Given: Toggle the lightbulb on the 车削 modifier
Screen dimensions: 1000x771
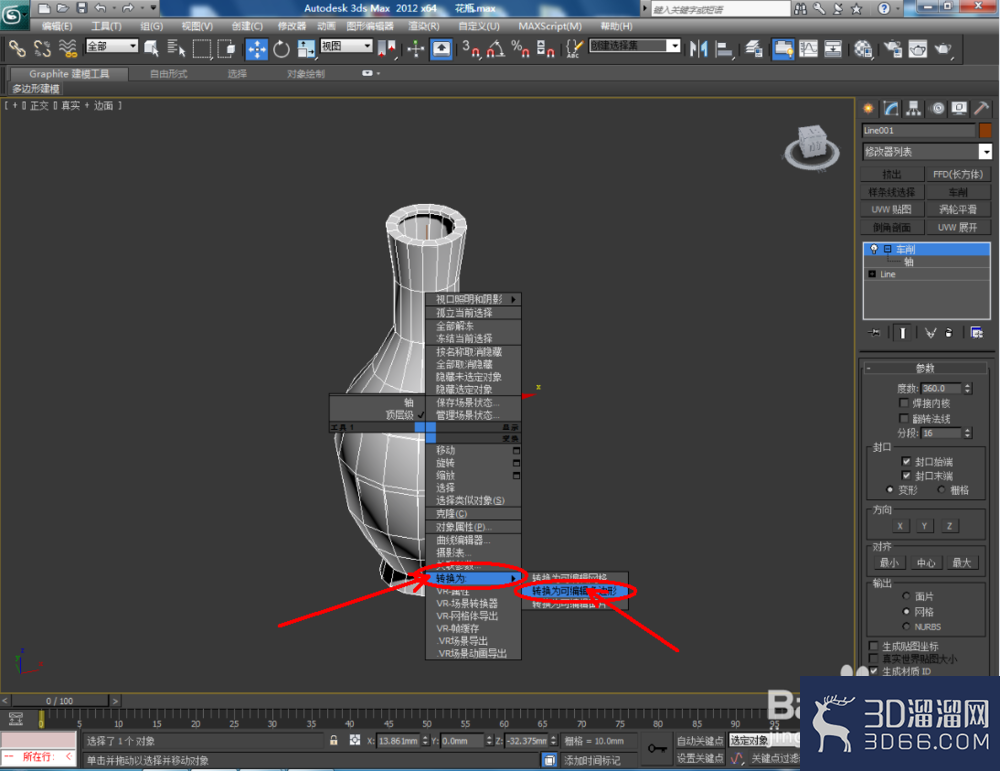Looking at the screenshot, I should pyautogui.click(x=874, y=249).
